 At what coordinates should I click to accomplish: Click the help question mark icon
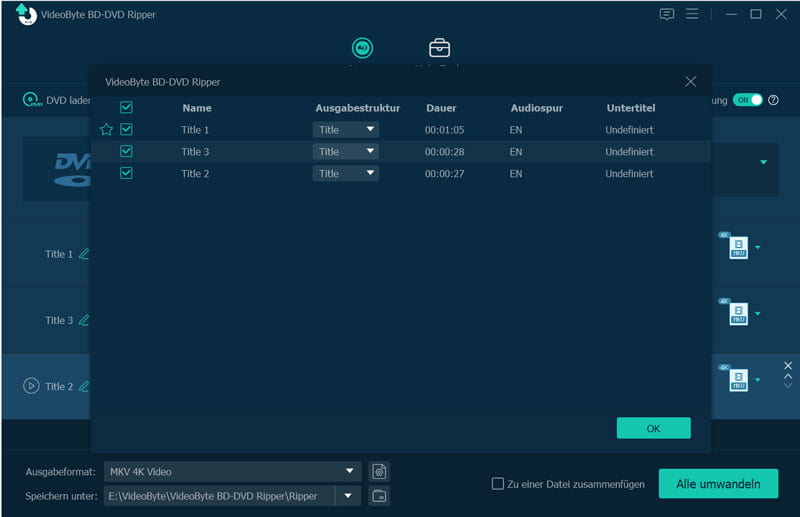pyautogui.click(x=773, y=100)
